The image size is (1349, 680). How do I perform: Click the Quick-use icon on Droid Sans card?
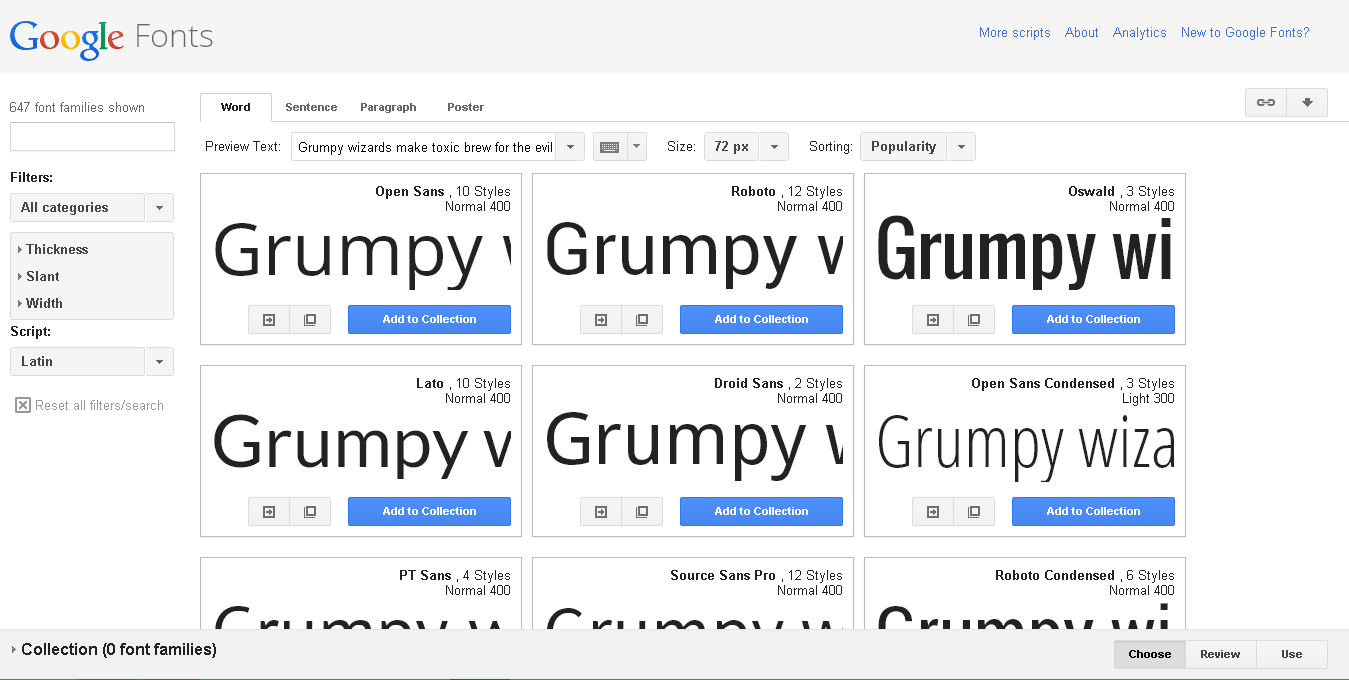click(601, 511)
